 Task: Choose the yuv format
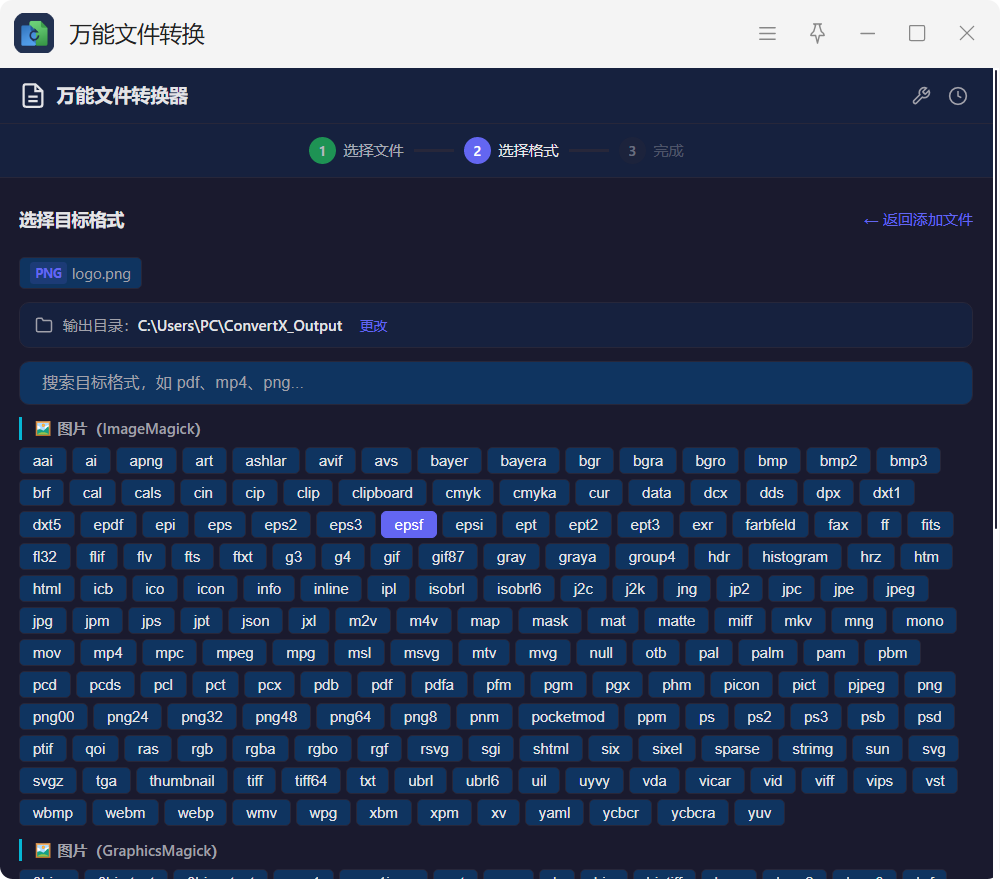[x=759, y=813]
